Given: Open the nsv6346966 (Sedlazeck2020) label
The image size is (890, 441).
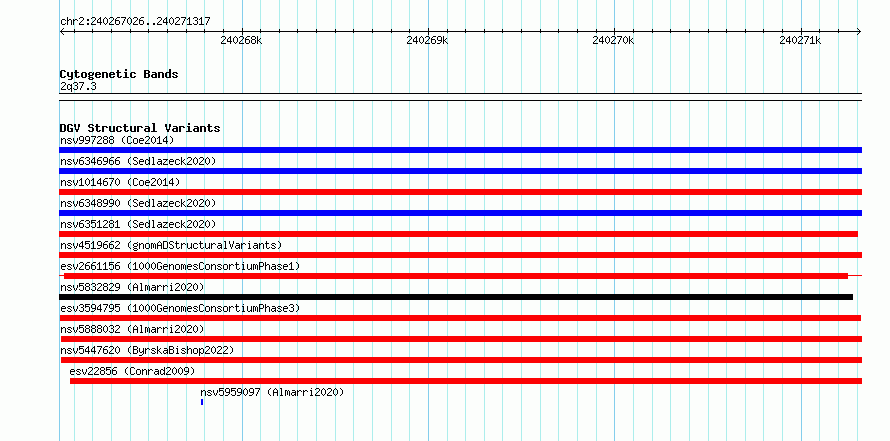Looking at the screenshot, I should (x=138, y=161).
